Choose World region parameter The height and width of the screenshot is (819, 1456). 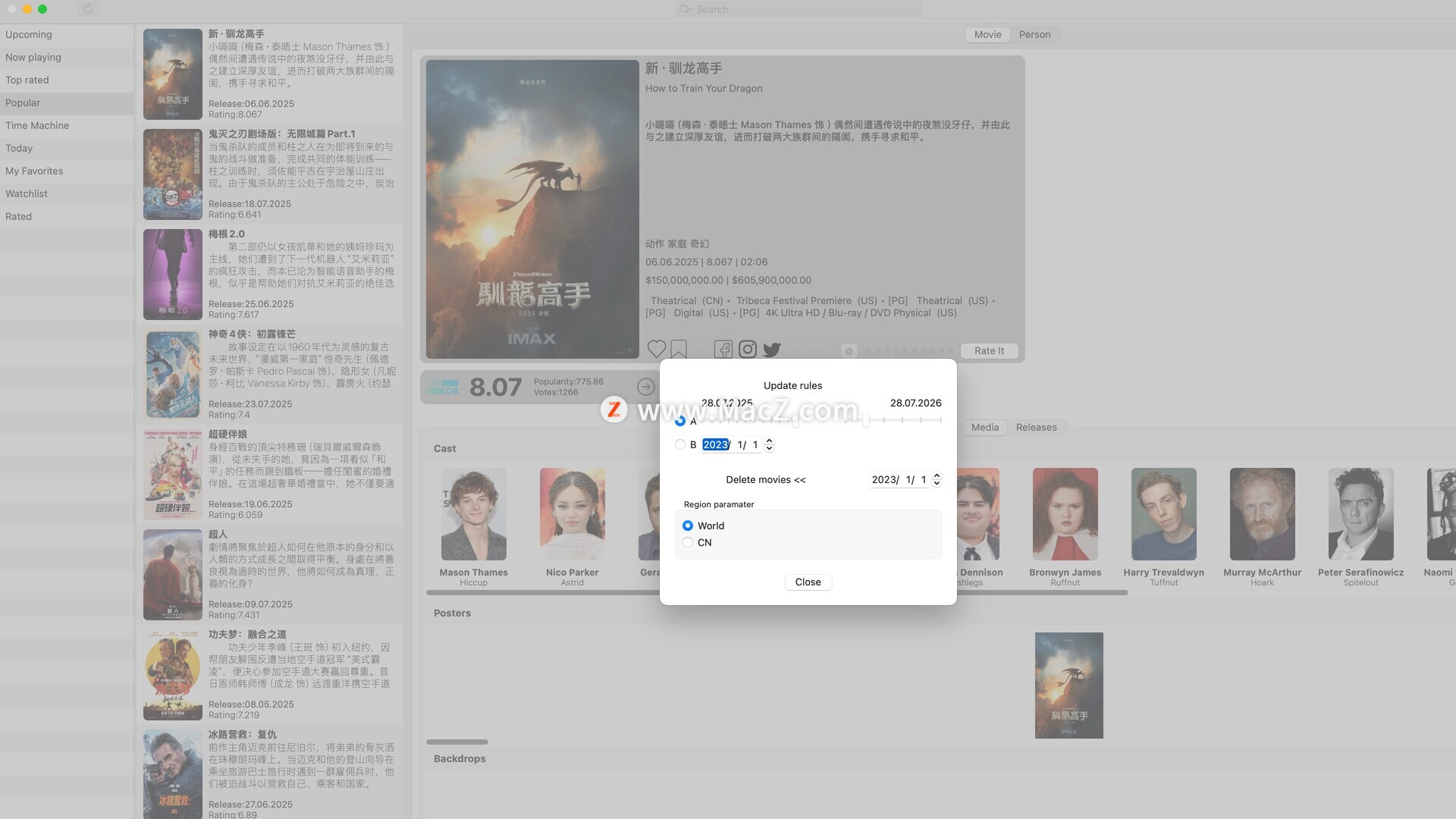[x=688, y=526]
